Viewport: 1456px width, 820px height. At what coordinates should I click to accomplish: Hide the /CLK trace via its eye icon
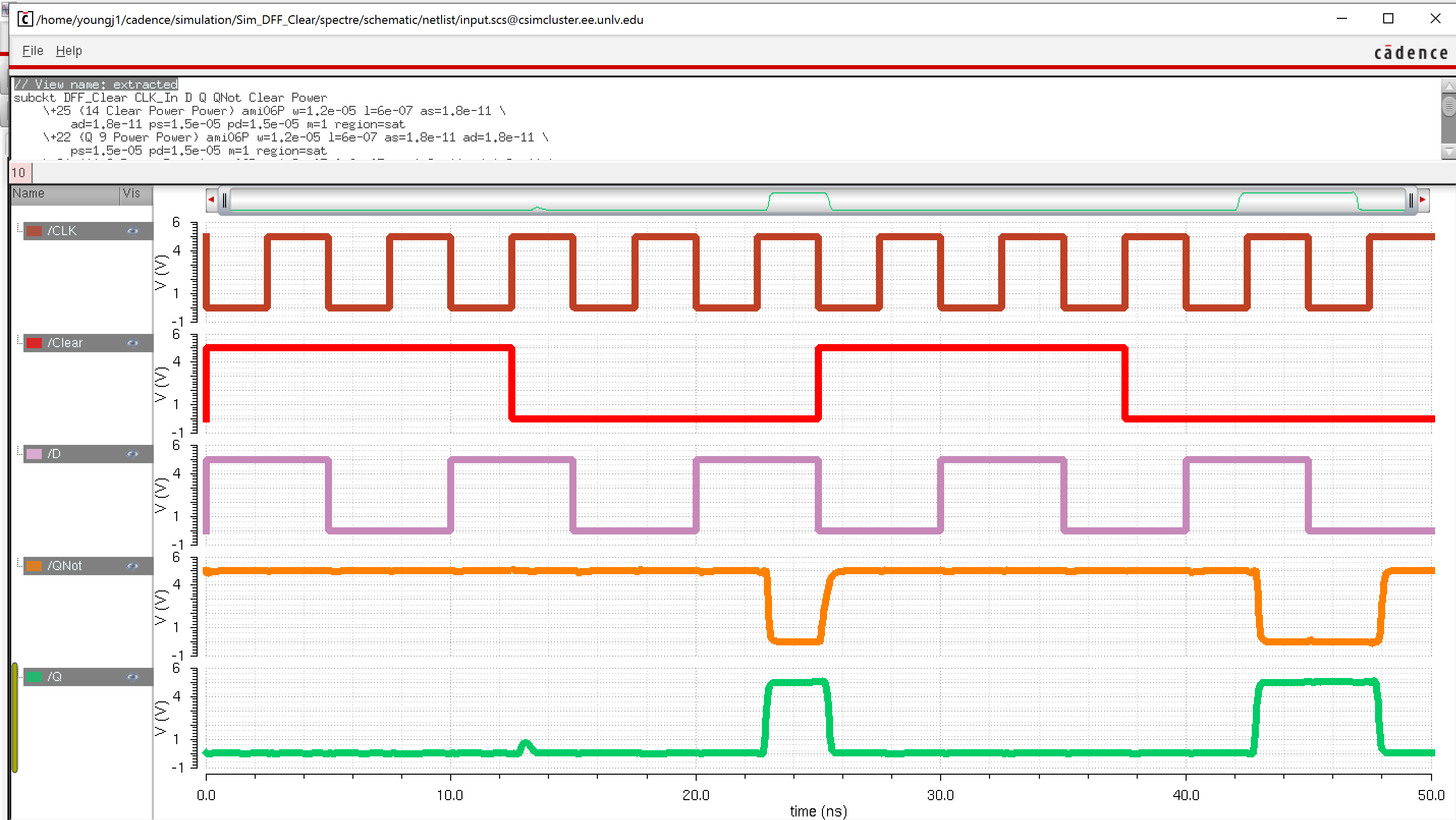pos(132,231)
